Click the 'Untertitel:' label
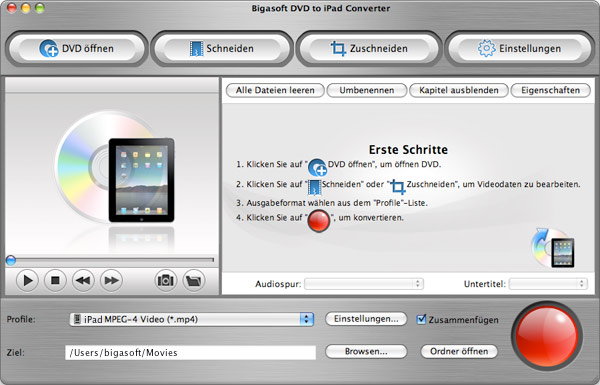This screenshot has width=600, height=385. [x=485, y=284]
